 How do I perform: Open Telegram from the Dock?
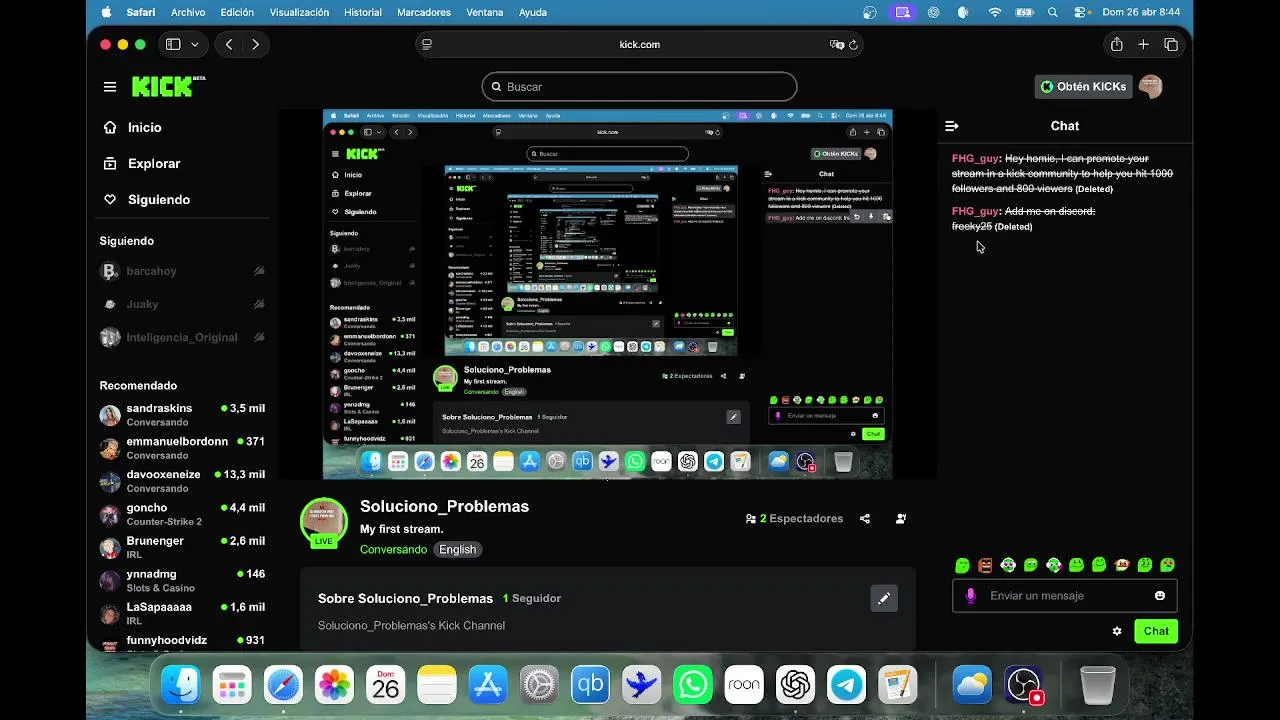(847, 685)
